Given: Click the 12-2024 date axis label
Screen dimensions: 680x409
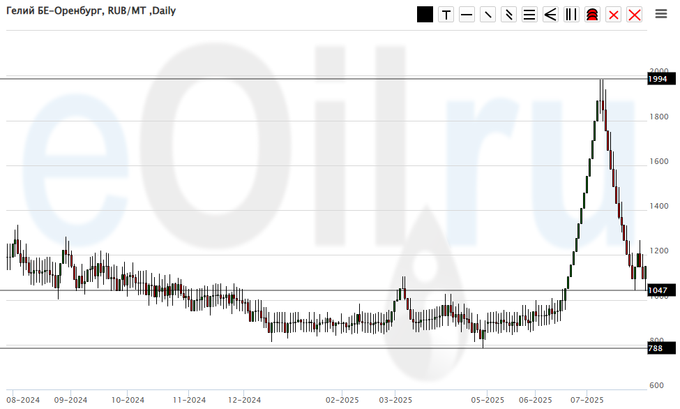Looking at the screenshot, I should [x=244, y=398].
